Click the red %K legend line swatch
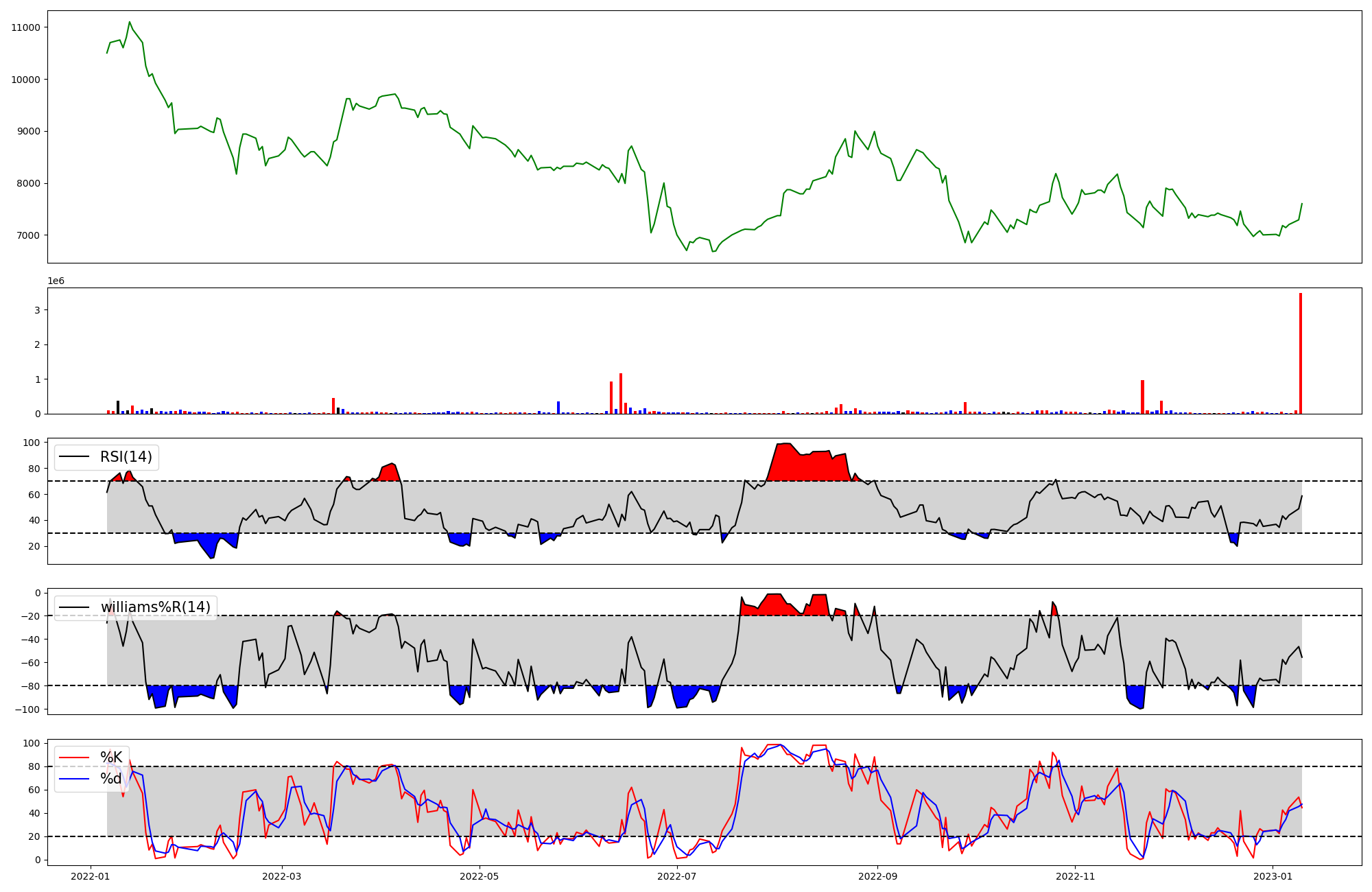Viewport: 1372px width, 892px height. click(75, 758)
